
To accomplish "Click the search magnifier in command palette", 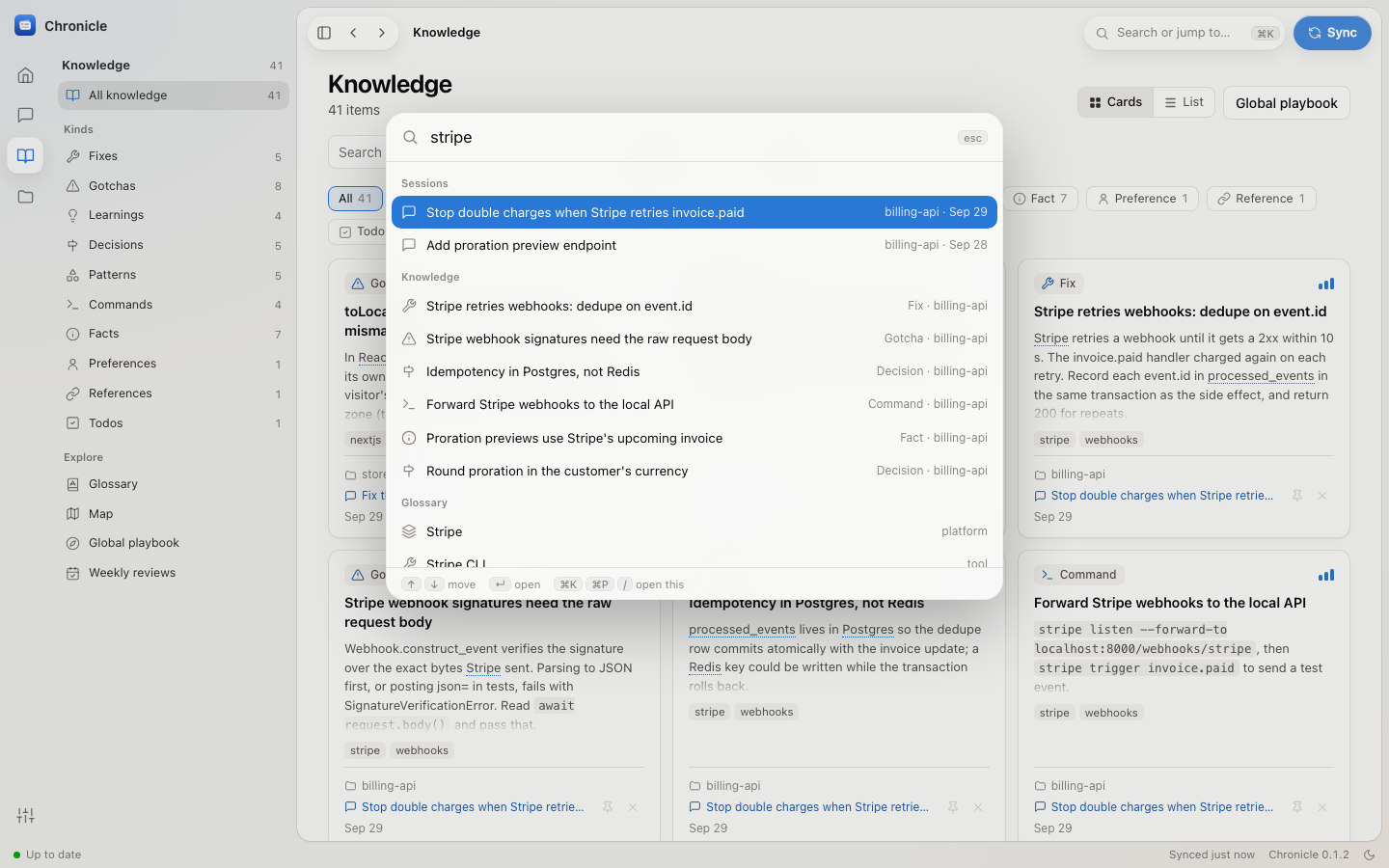I will pos(410,138).
